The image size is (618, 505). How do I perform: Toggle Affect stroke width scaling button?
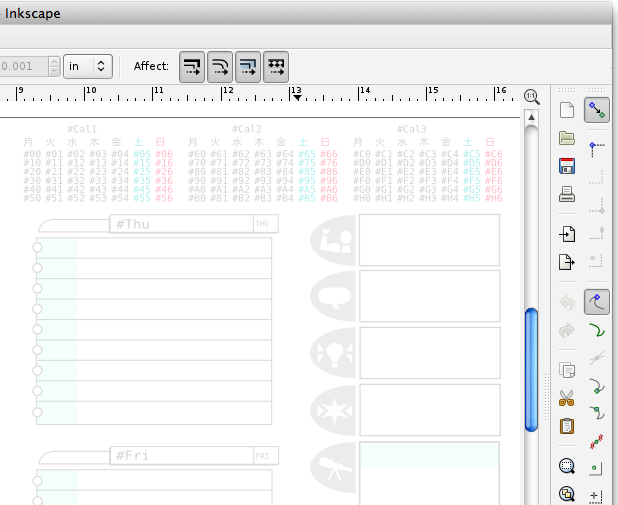(x=192, y=67)
